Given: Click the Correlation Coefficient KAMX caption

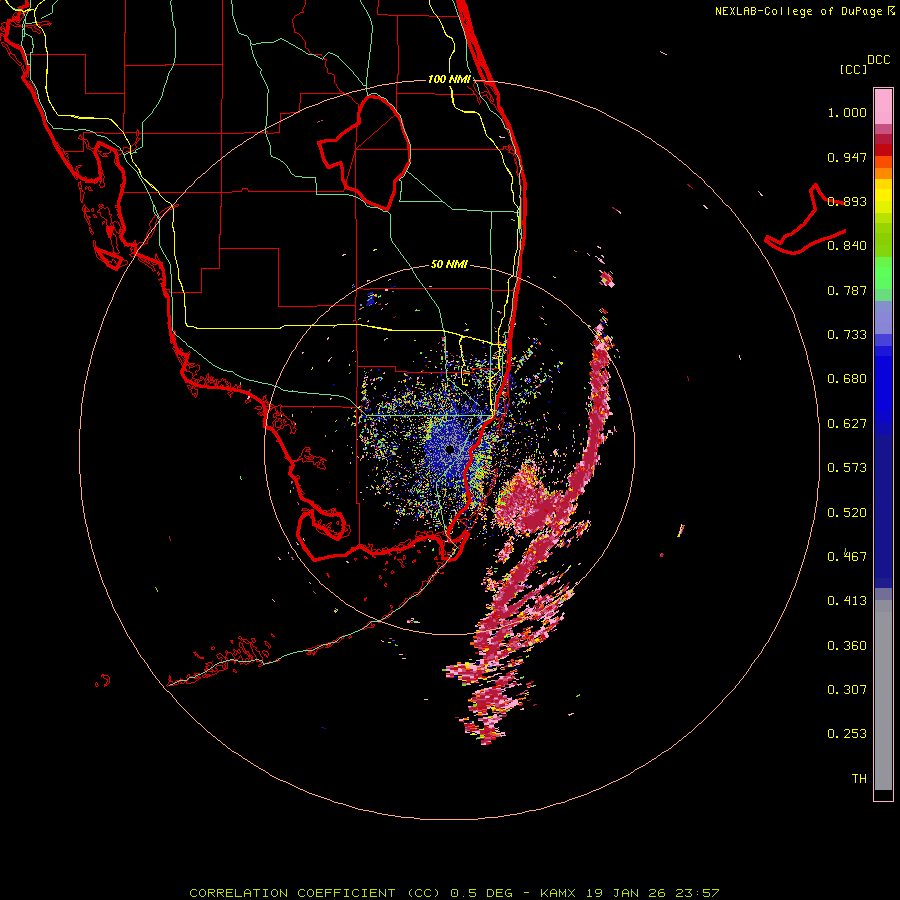Looking at the screenshot, I should click(x=454, y=893).
